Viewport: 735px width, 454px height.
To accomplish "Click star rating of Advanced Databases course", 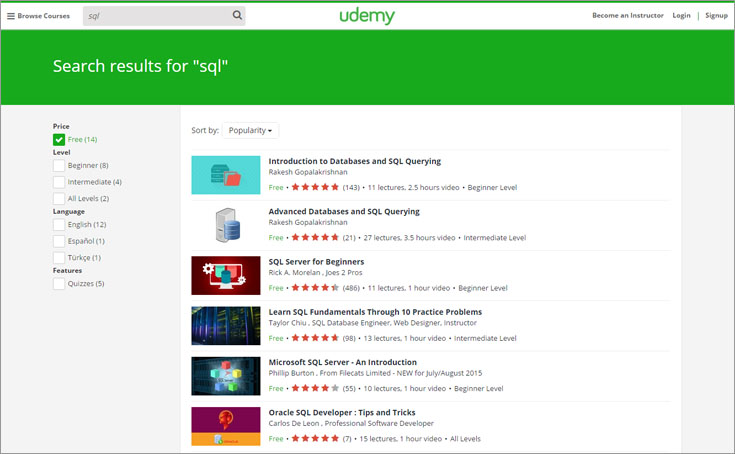I will [315, 237].
